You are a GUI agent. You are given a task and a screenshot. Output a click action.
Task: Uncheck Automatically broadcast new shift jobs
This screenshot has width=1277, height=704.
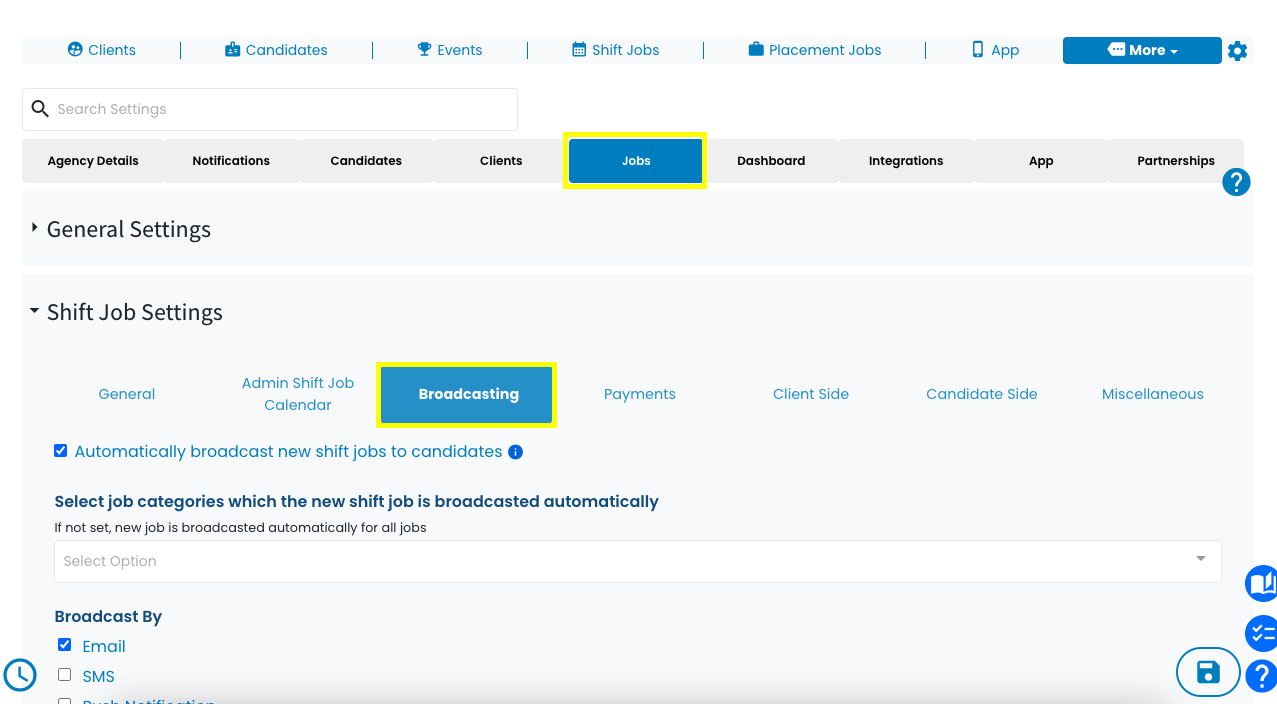point(61,451)
